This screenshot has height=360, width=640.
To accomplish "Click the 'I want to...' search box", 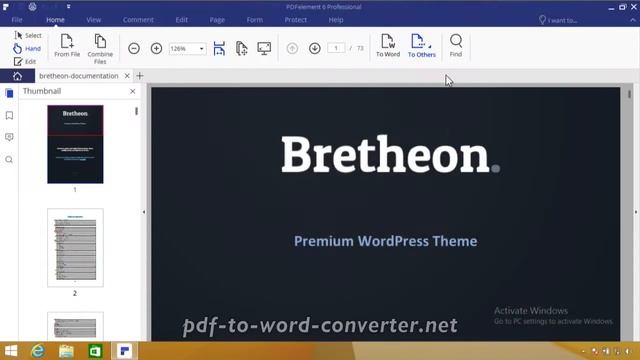I will tap(558, 20).
